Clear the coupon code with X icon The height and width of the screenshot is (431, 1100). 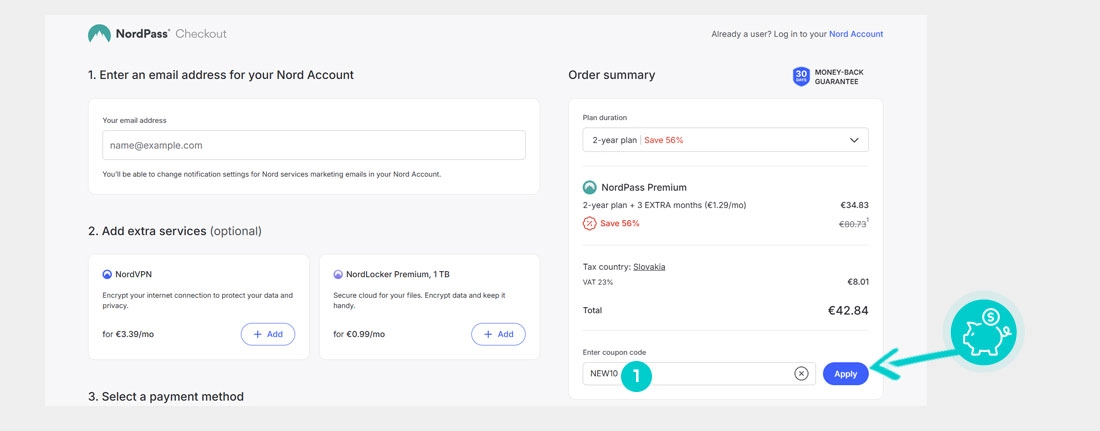801,373
